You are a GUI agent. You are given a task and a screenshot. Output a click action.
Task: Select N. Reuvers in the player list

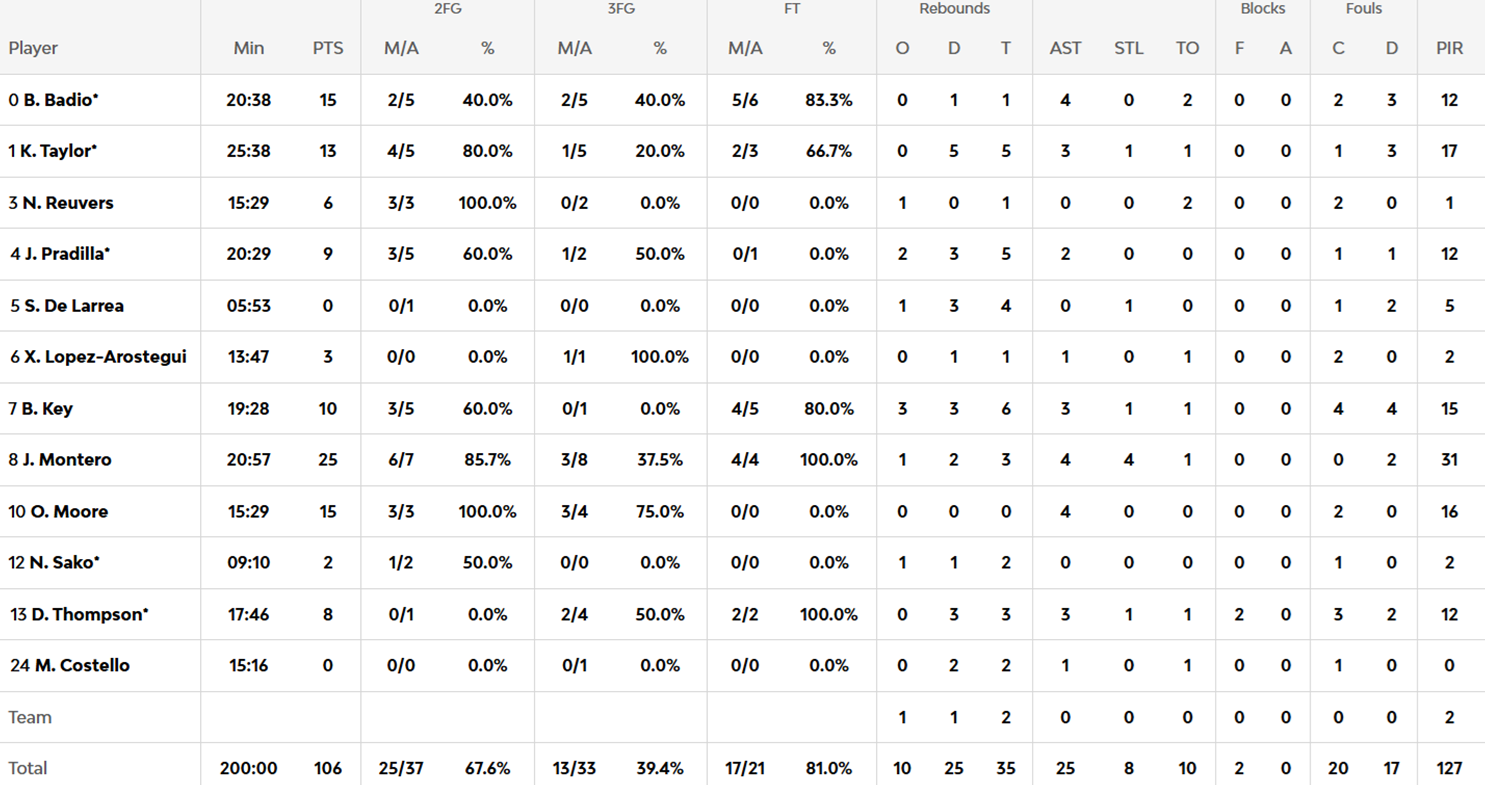pos(67,203)
